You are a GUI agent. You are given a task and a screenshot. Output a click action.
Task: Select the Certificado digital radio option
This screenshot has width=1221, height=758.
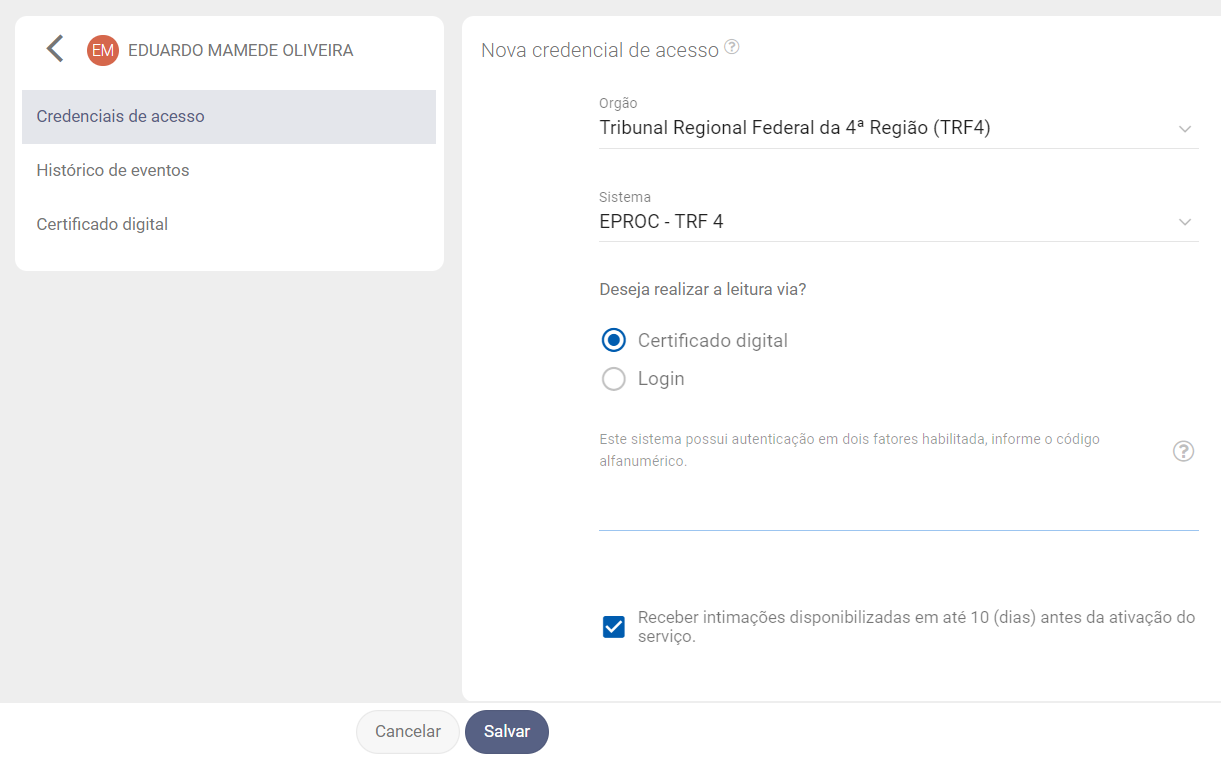click(x=613, y=341)
